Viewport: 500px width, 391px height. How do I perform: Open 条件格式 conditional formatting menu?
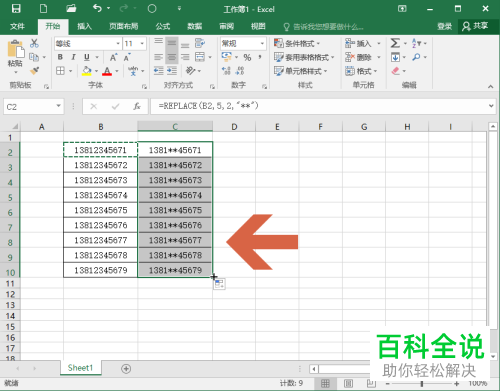coord(297,43)
